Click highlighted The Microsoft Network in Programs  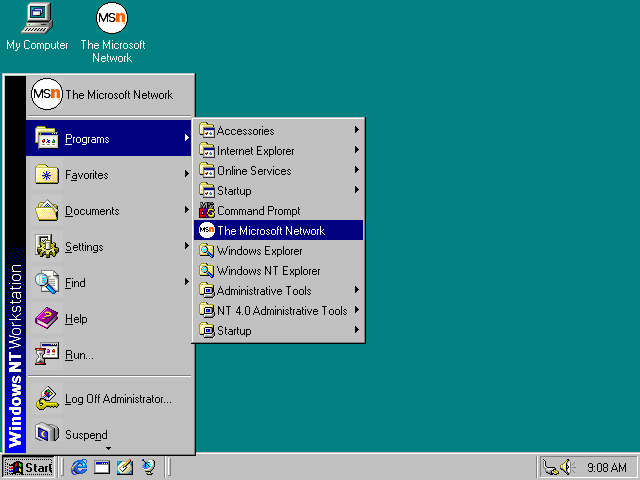[x=279, y=231]
